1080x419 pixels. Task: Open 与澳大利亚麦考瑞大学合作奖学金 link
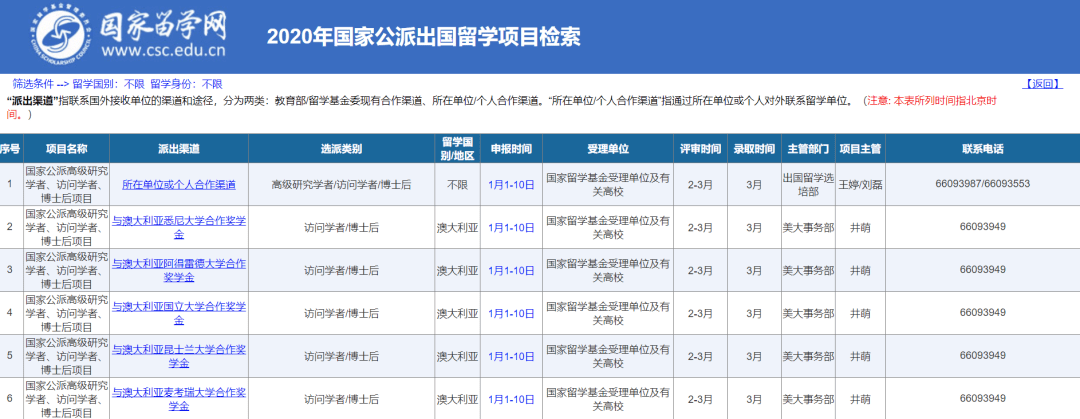[x=179, y=399]
